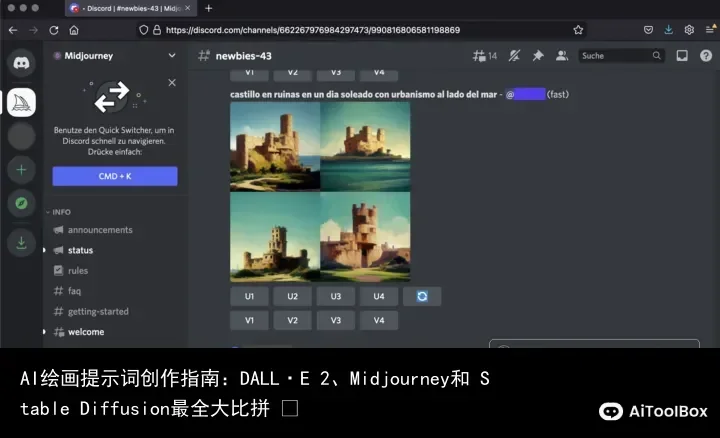Select the Midjourney sailboat server icon

pyautogui.click(x=21, y=102)
